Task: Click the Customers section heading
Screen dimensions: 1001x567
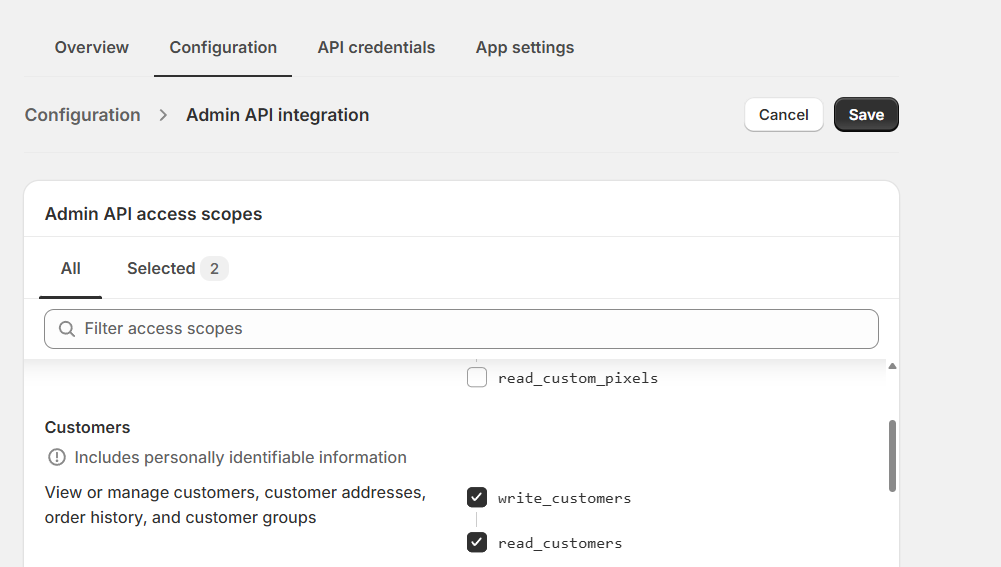Action: (87, 427)
